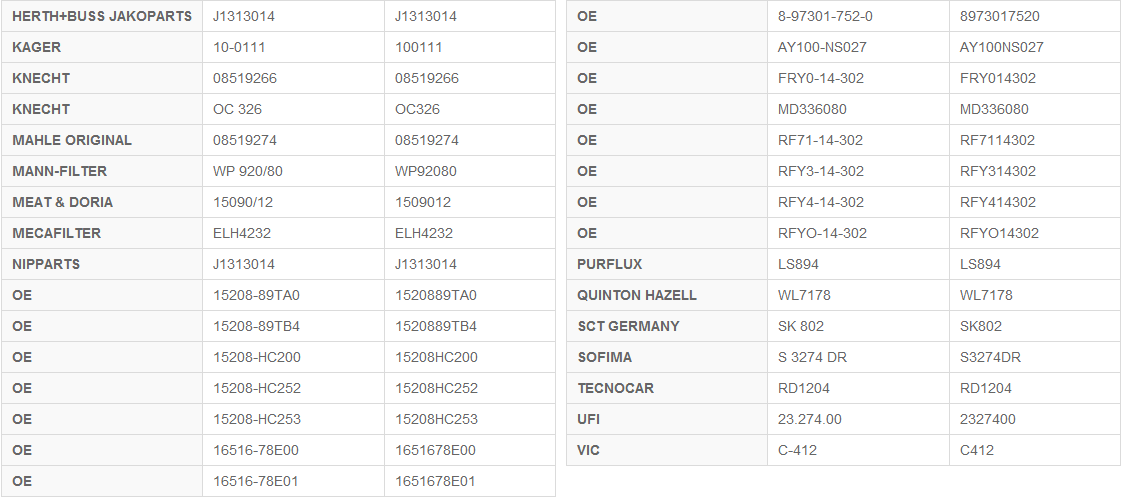Click MECAFILTER part ELH4232

(x=242, y=233)
